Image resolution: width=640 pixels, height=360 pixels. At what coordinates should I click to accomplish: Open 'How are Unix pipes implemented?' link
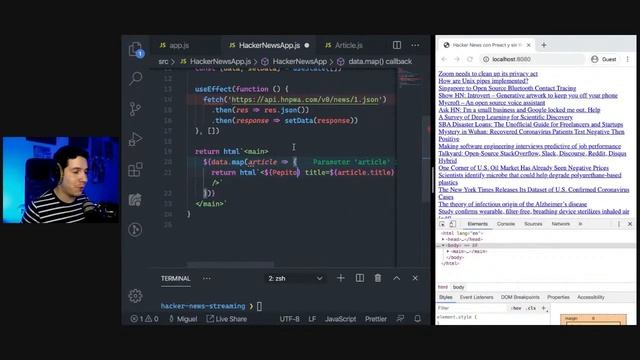coord(483,81)
